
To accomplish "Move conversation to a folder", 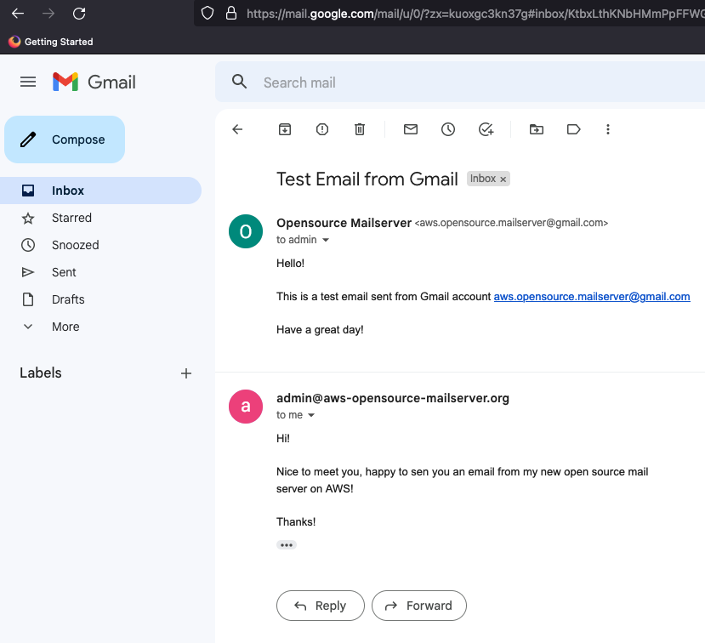I will click(536, 130).
